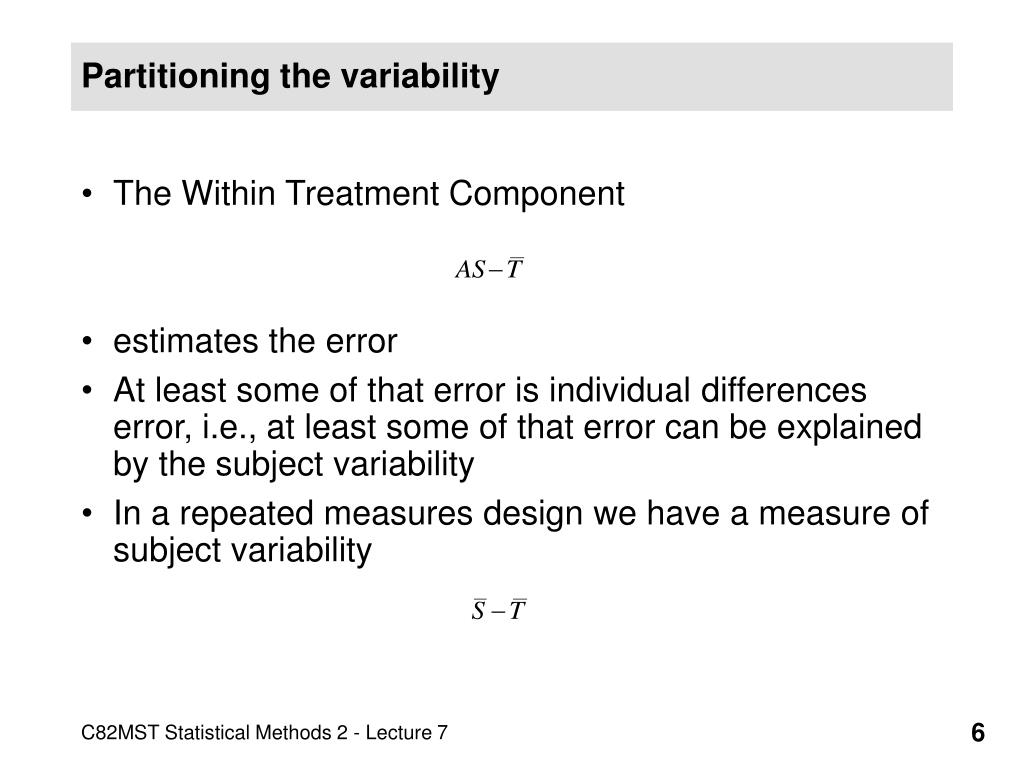Image resolution: width=1024 pixels, height=768 pixels.
Task: Click bullet point before In a repeated
Action: tap(88, 513)
